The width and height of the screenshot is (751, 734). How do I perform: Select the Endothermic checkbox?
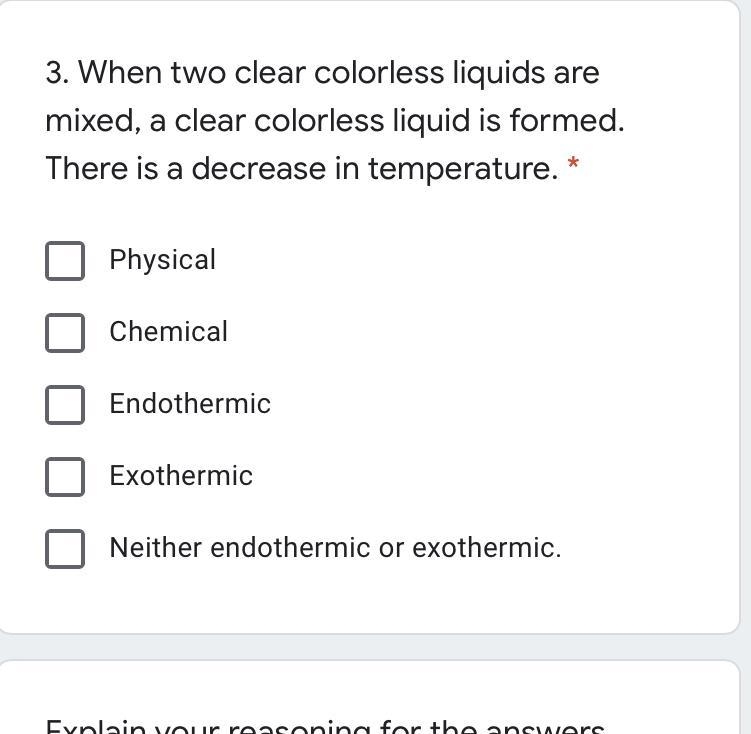point(65,405)
